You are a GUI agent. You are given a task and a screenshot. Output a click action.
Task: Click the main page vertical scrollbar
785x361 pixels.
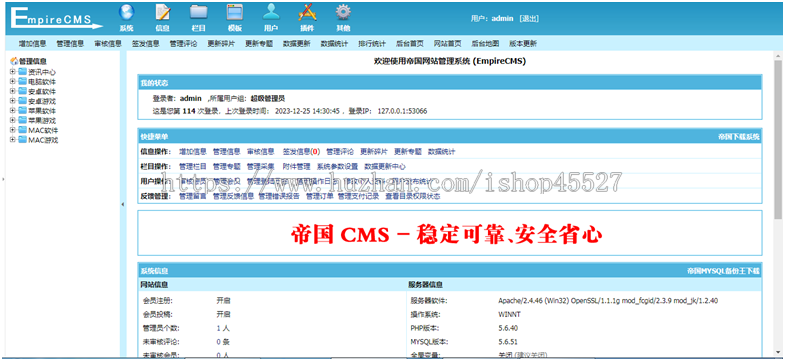coord(777,204)
